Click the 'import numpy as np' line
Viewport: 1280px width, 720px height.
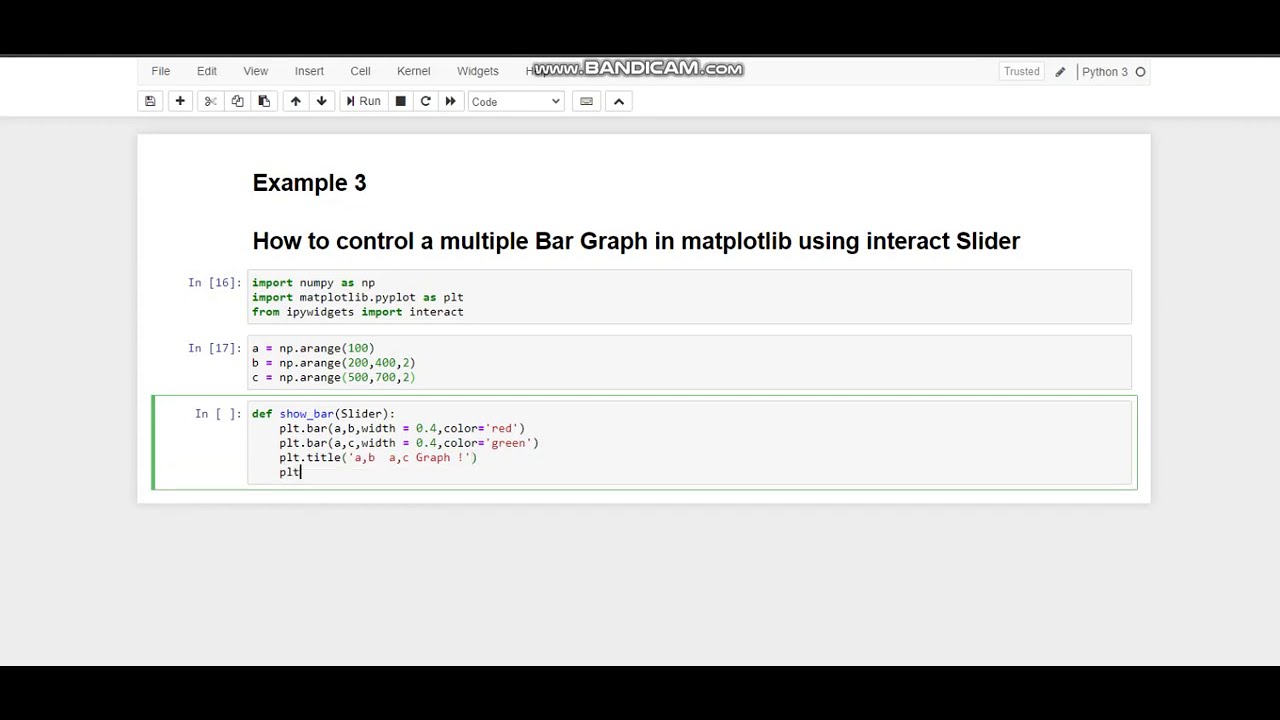[313, 283]
